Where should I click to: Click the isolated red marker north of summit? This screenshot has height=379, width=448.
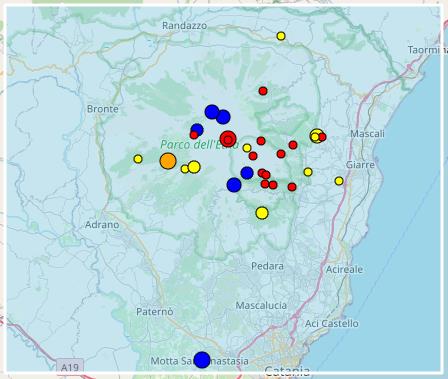click(263, 91)
